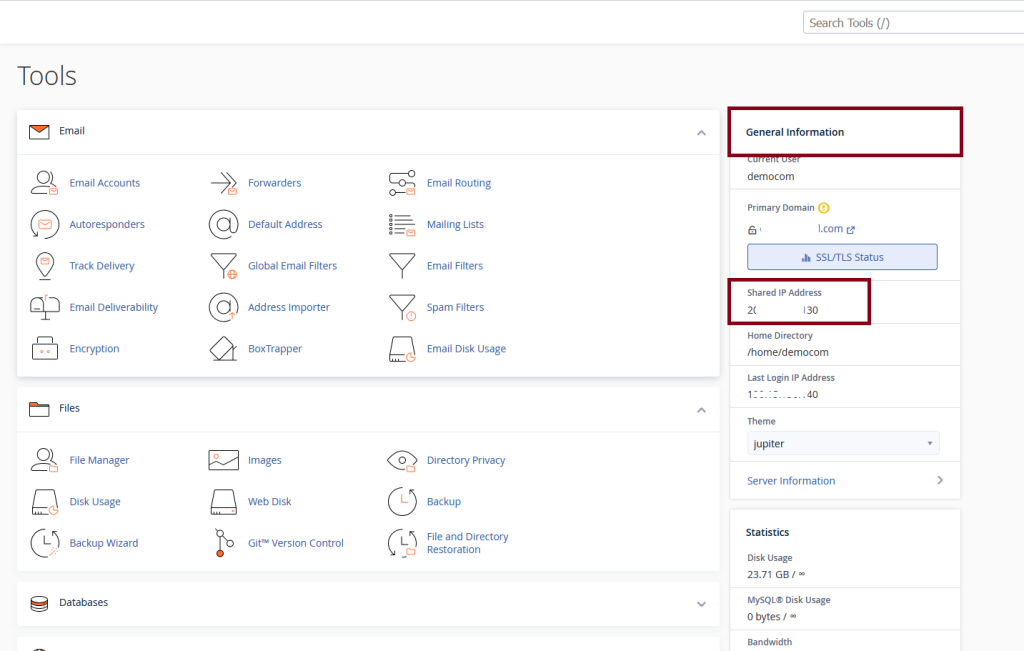Click the primary domain warning icon
Screen dimensions: 1024x651
[x=824, y=208]
